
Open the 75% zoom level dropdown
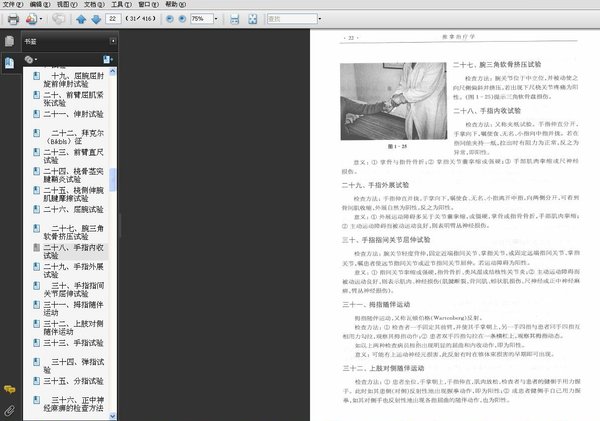(x=216, y=19)
